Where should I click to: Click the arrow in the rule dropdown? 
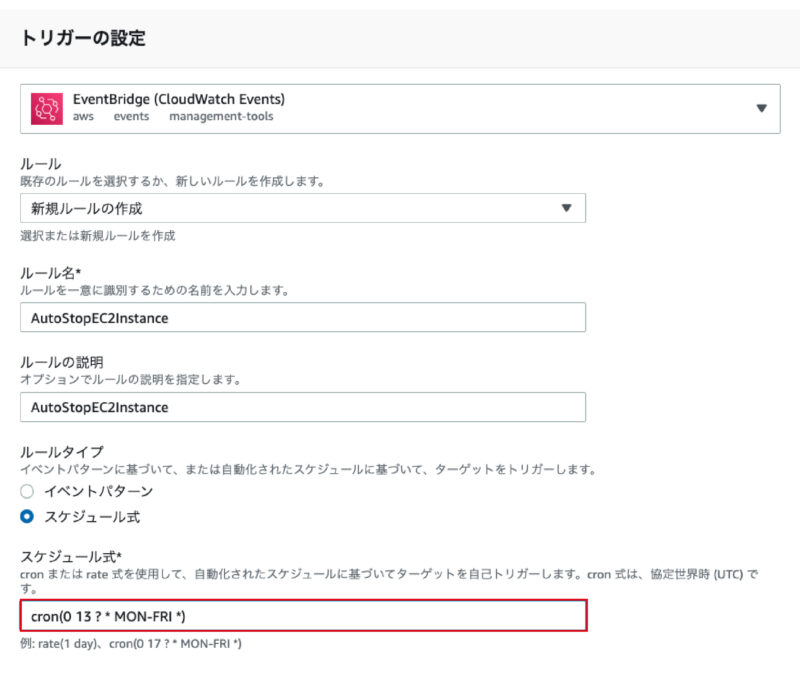click(566, 208)
